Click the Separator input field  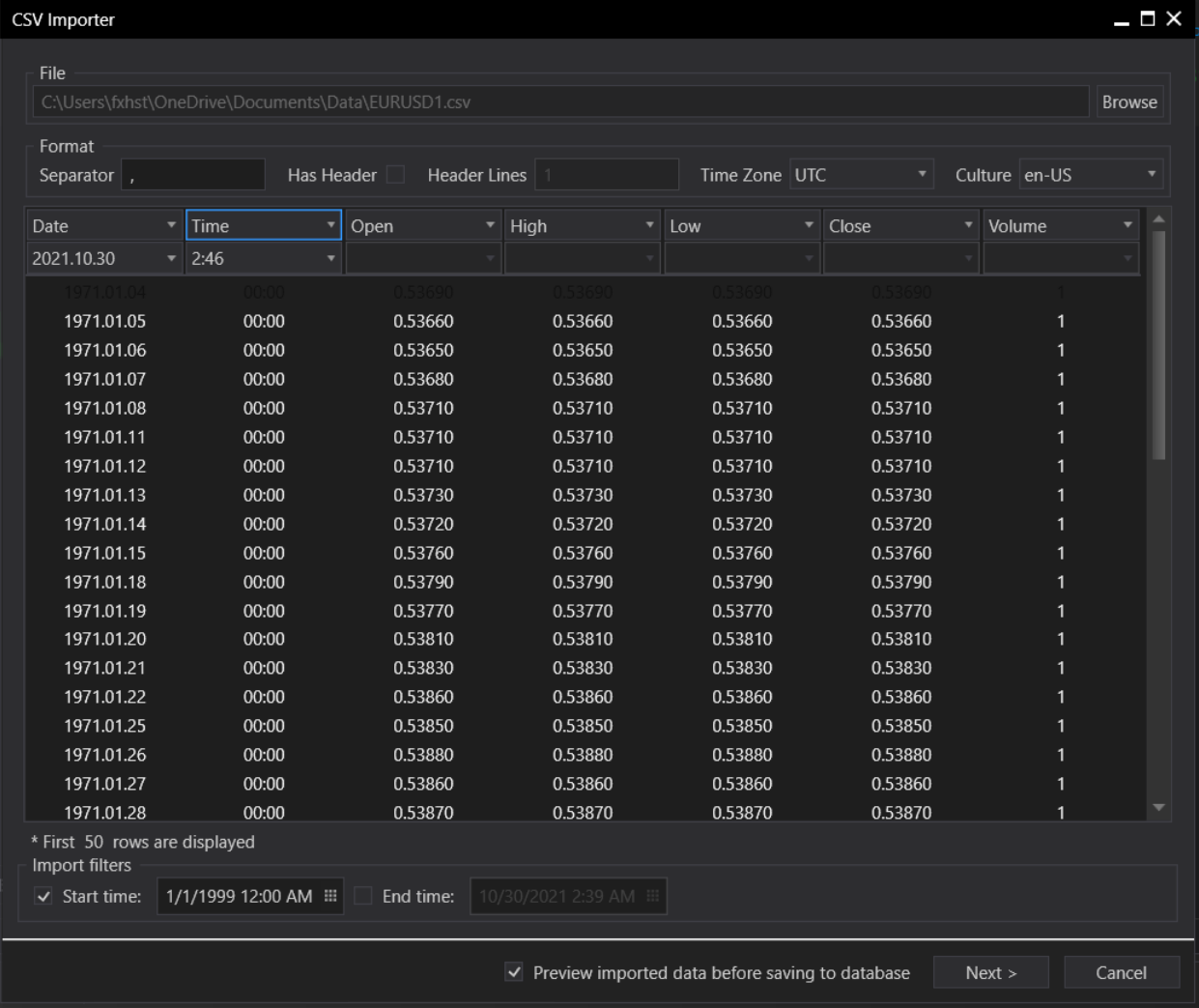point(193,175)
